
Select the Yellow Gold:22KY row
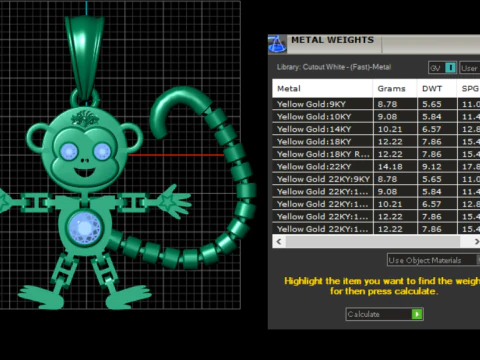click(x=376, y=167)
